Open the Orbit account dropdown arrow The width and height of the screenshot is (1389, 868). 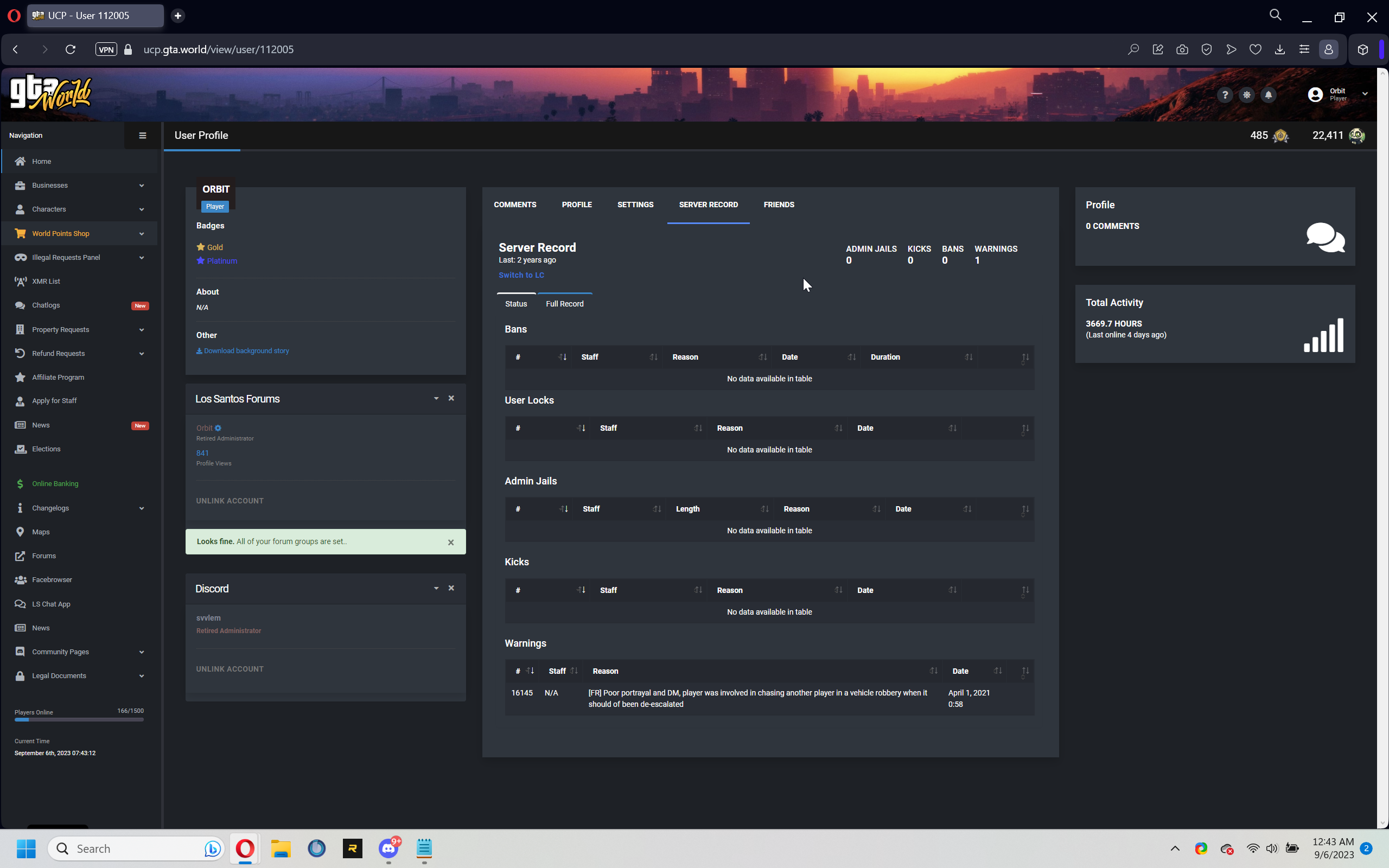point(1365,93)
